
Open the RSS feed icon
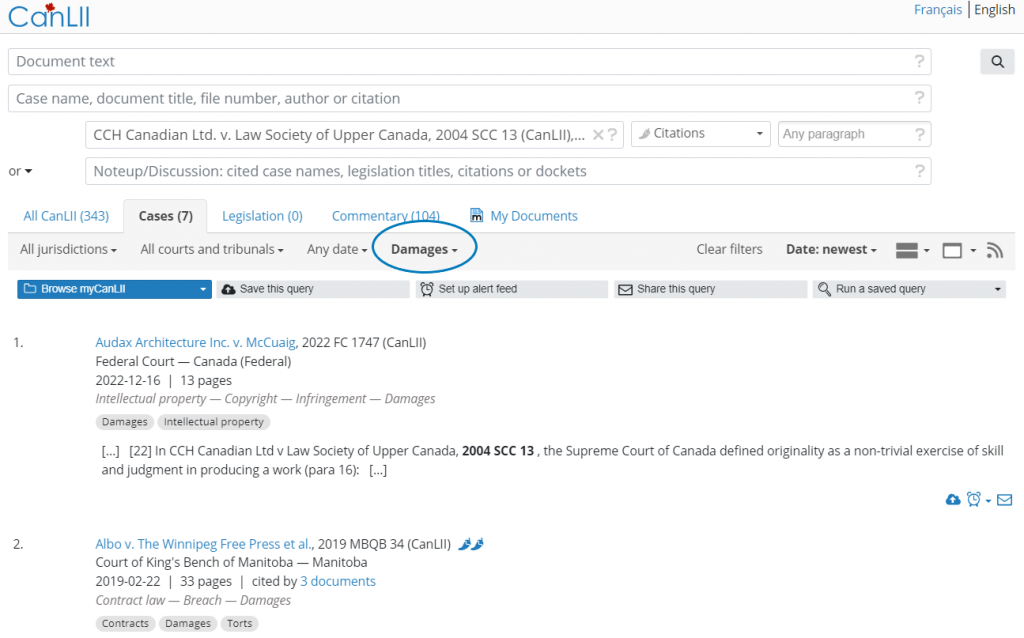tap(994, 250)
